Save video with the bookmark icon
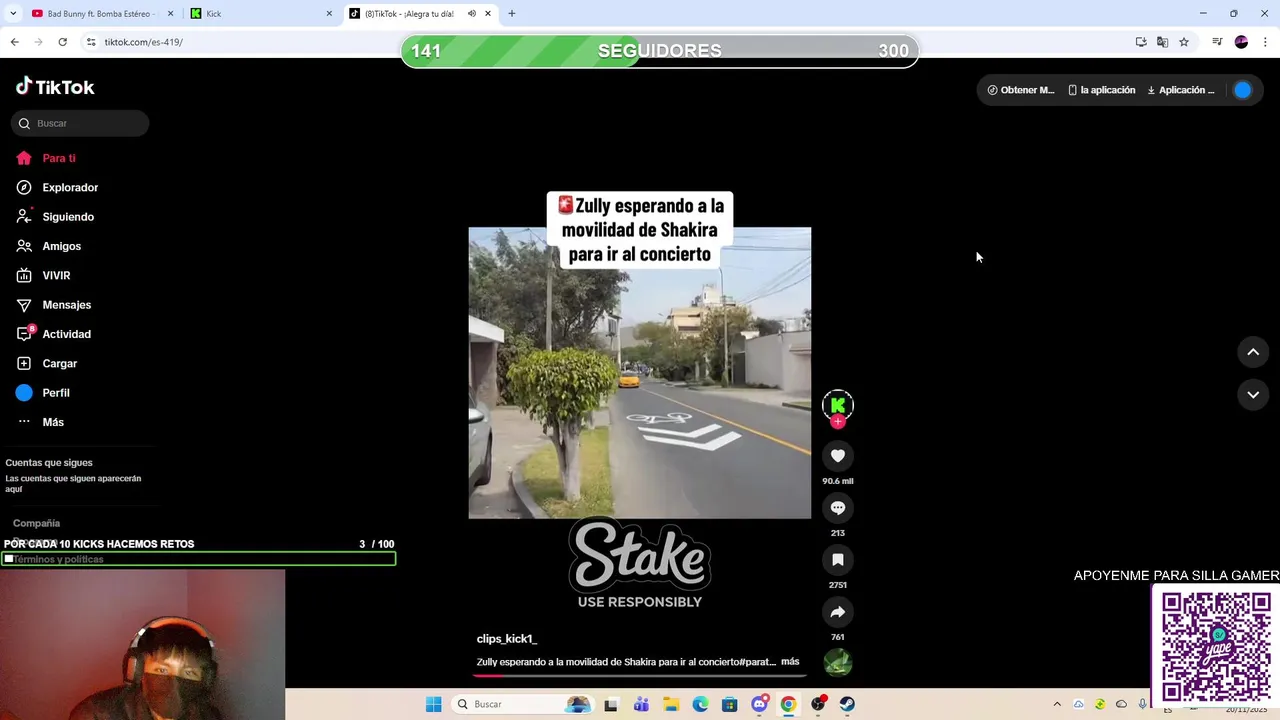Image resolution: width=1280 pixels, height=720 pixels. point(838,560)
